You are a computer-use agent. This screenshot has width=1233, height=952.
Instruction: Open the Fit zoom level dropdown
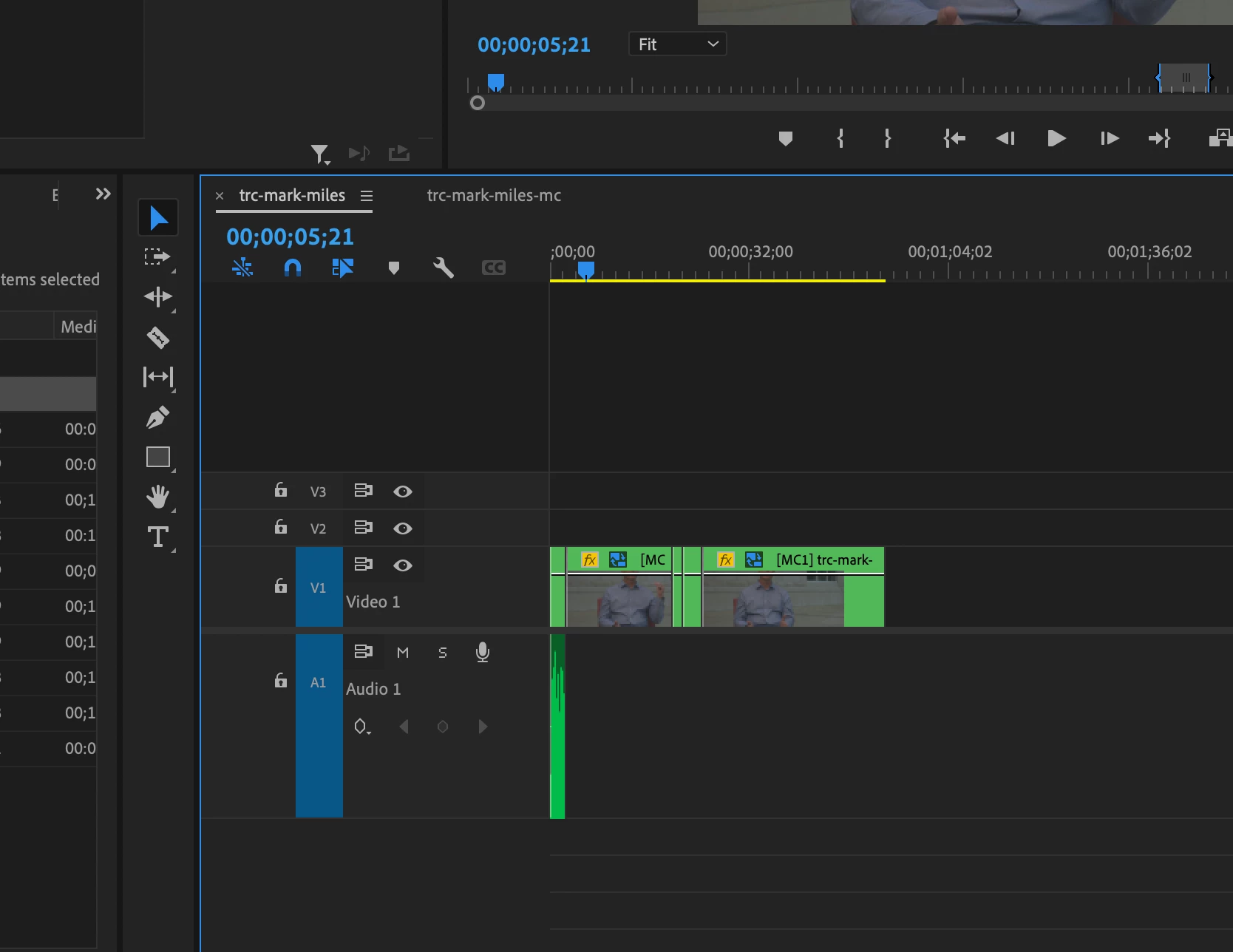[677, 44]
